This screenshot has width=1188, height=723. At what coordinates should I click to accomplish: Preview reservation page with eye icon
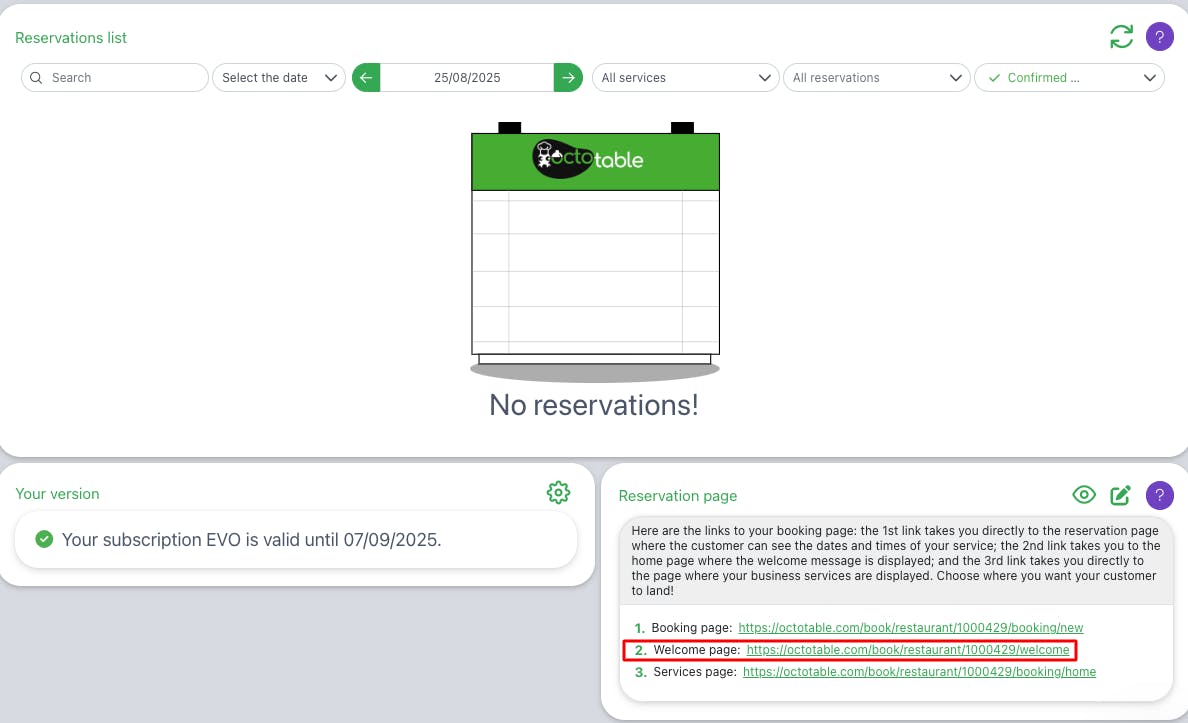1084,495
